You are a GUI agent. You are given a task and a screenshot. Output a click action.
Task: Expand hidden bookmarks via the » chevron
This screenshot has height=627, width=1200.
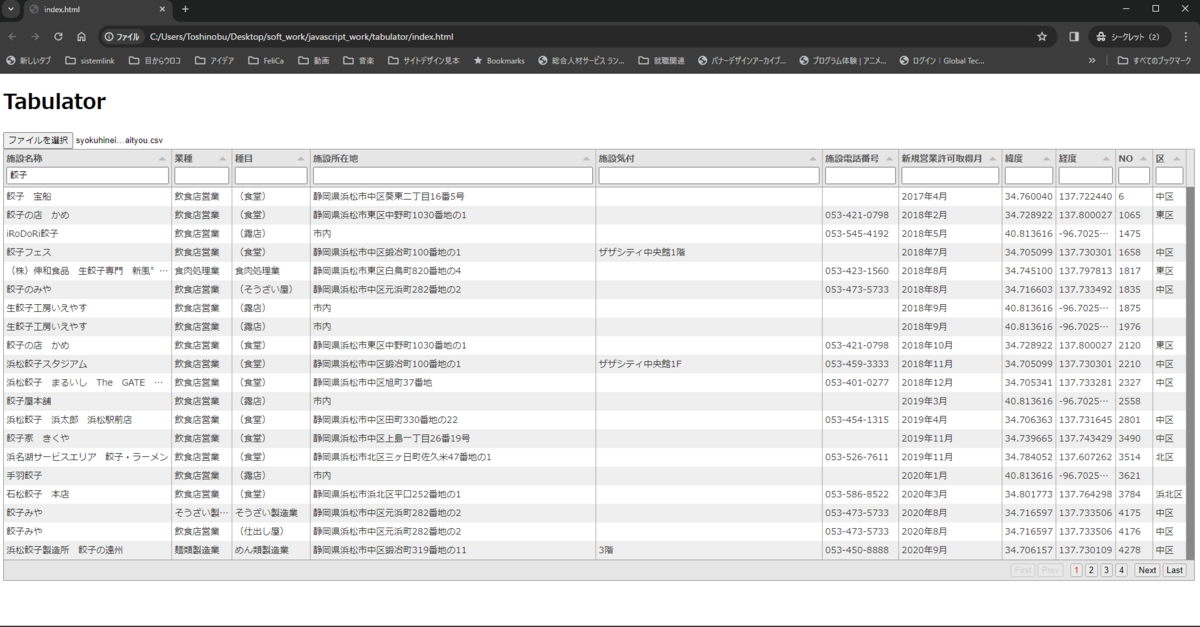[x=1092, y=60]
